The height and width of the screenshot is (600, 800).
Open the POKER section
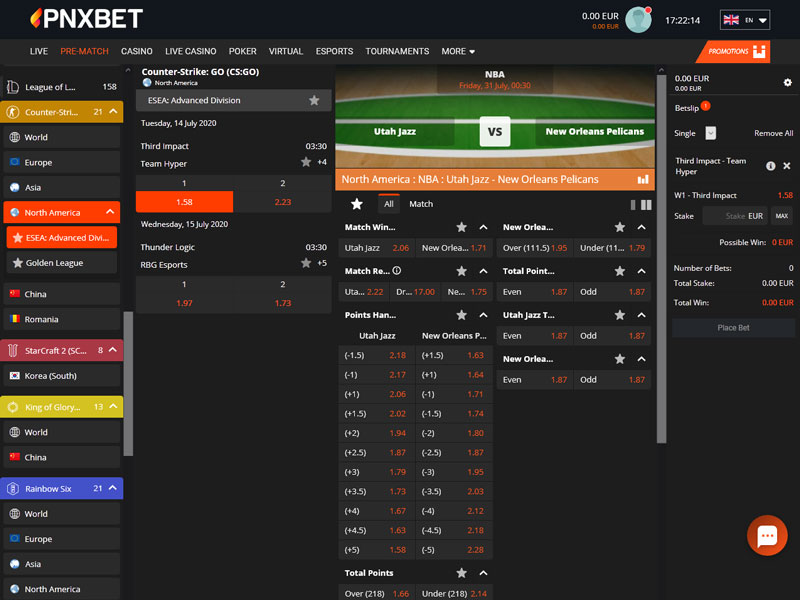[x=243, y=52]
